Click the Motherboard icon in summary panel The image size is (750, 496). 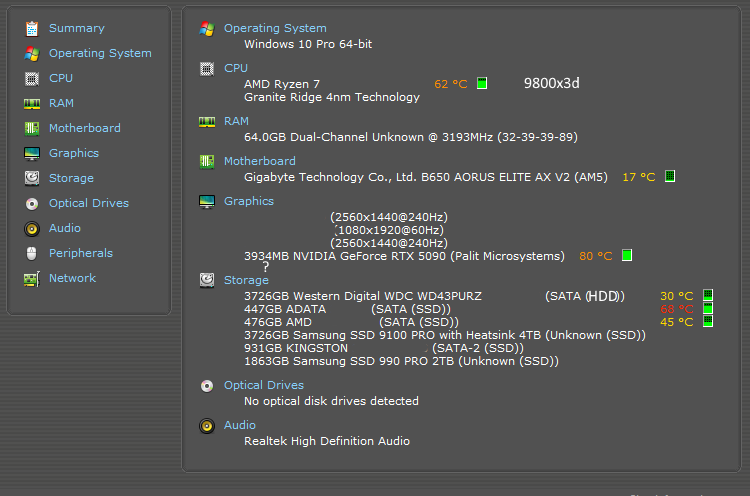coord(207,162)
